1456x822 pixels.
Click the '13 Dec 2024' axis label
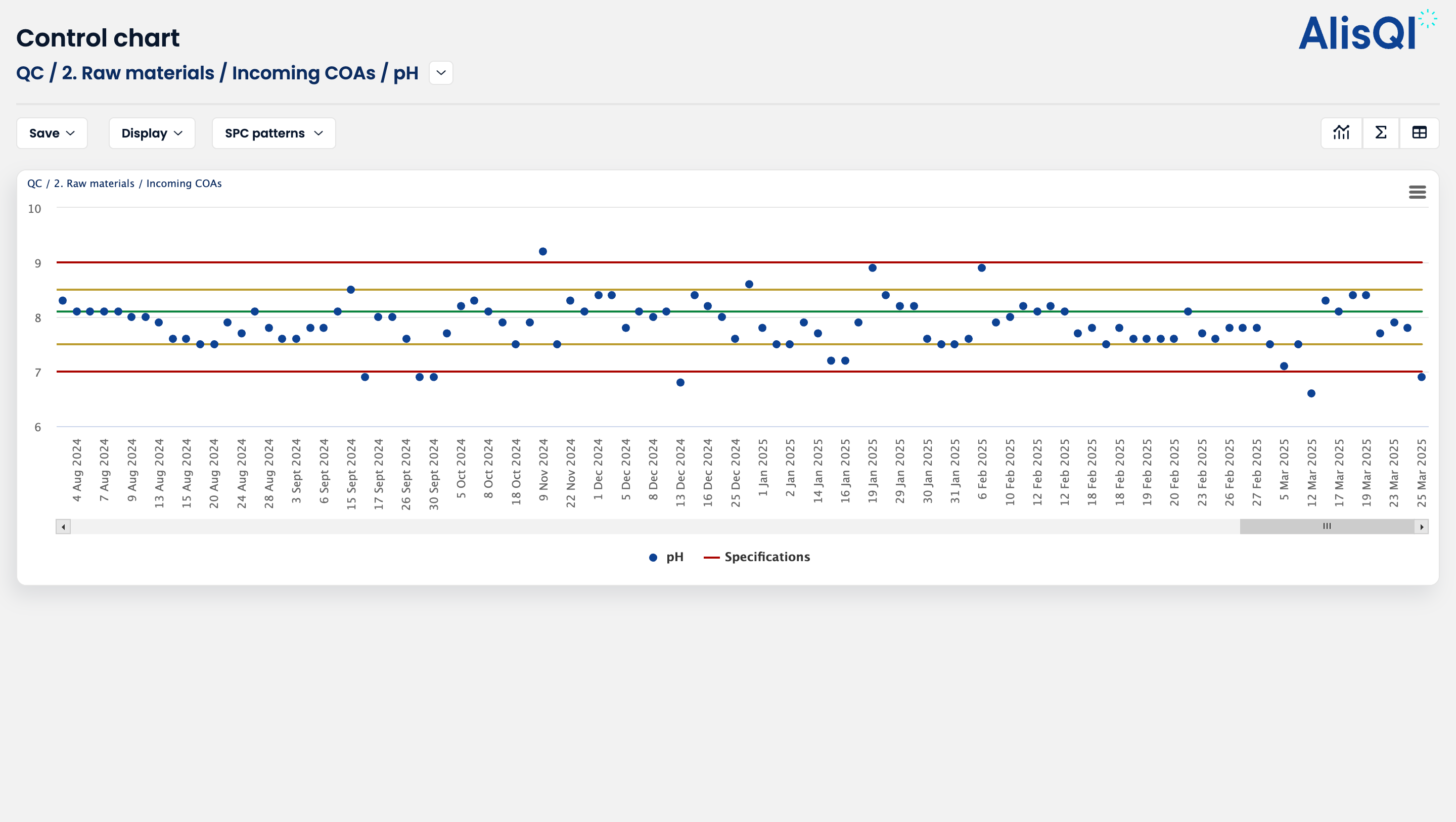[680, 473]
